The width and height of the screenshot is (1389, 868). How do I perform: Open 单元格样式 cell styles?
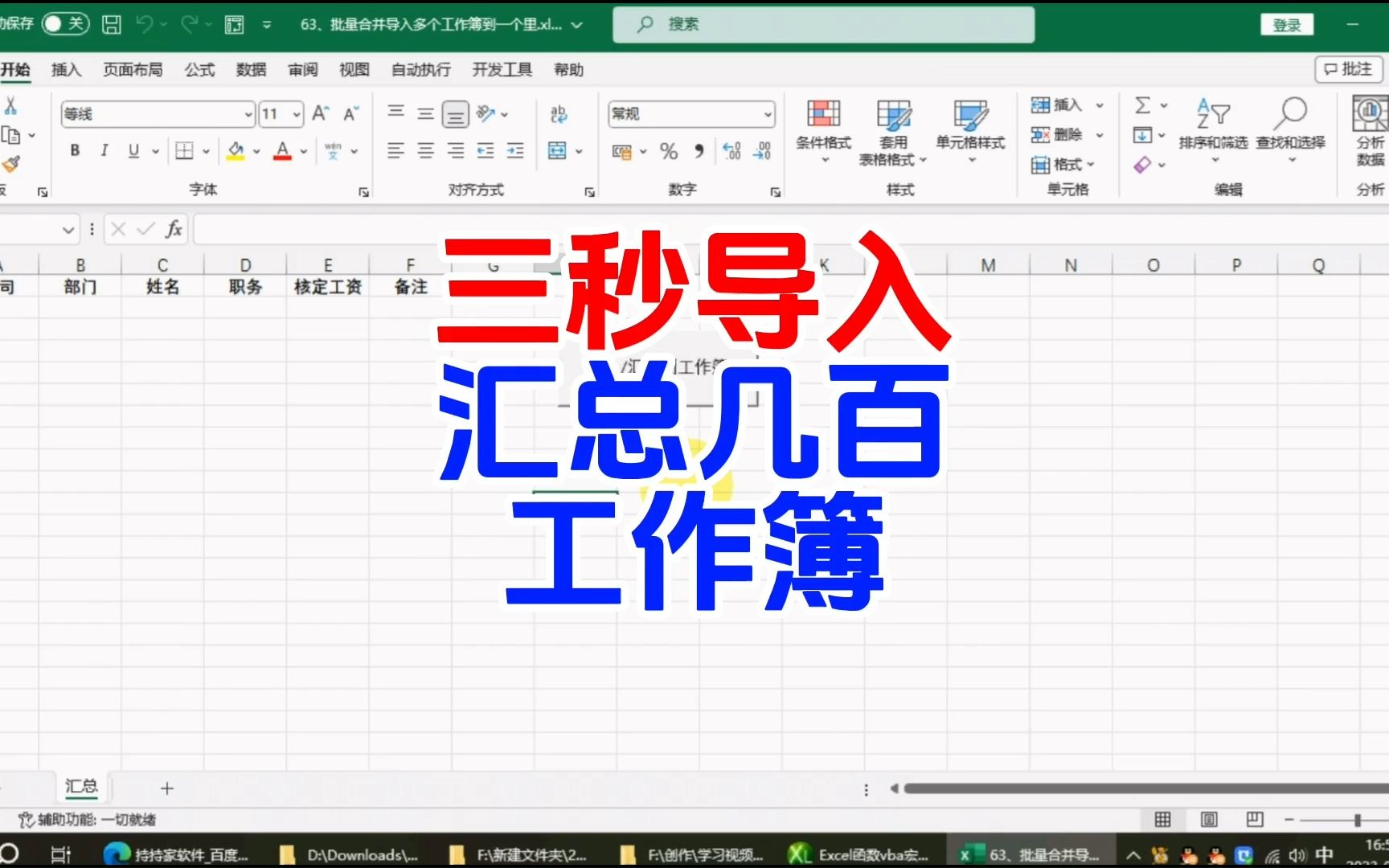click(x=970, y=131)
